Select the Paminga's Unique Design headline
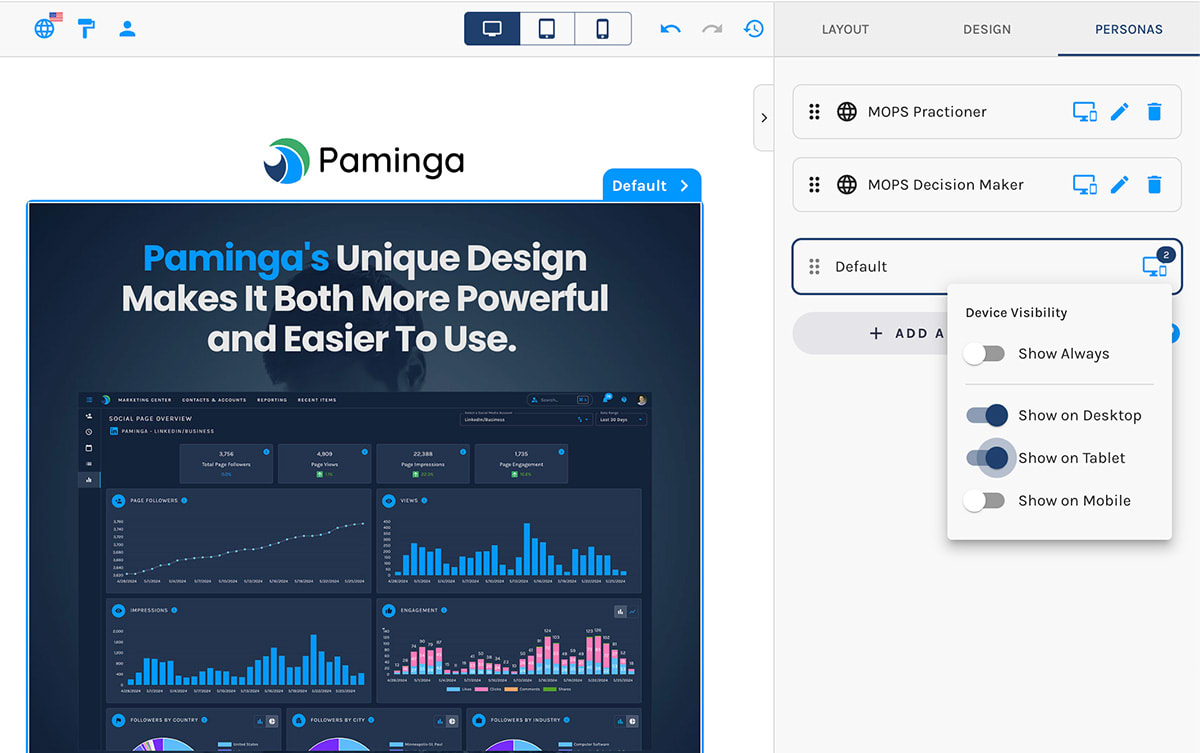The width and height of the screenshot is (1200, 753). click(x=365, y=299)
